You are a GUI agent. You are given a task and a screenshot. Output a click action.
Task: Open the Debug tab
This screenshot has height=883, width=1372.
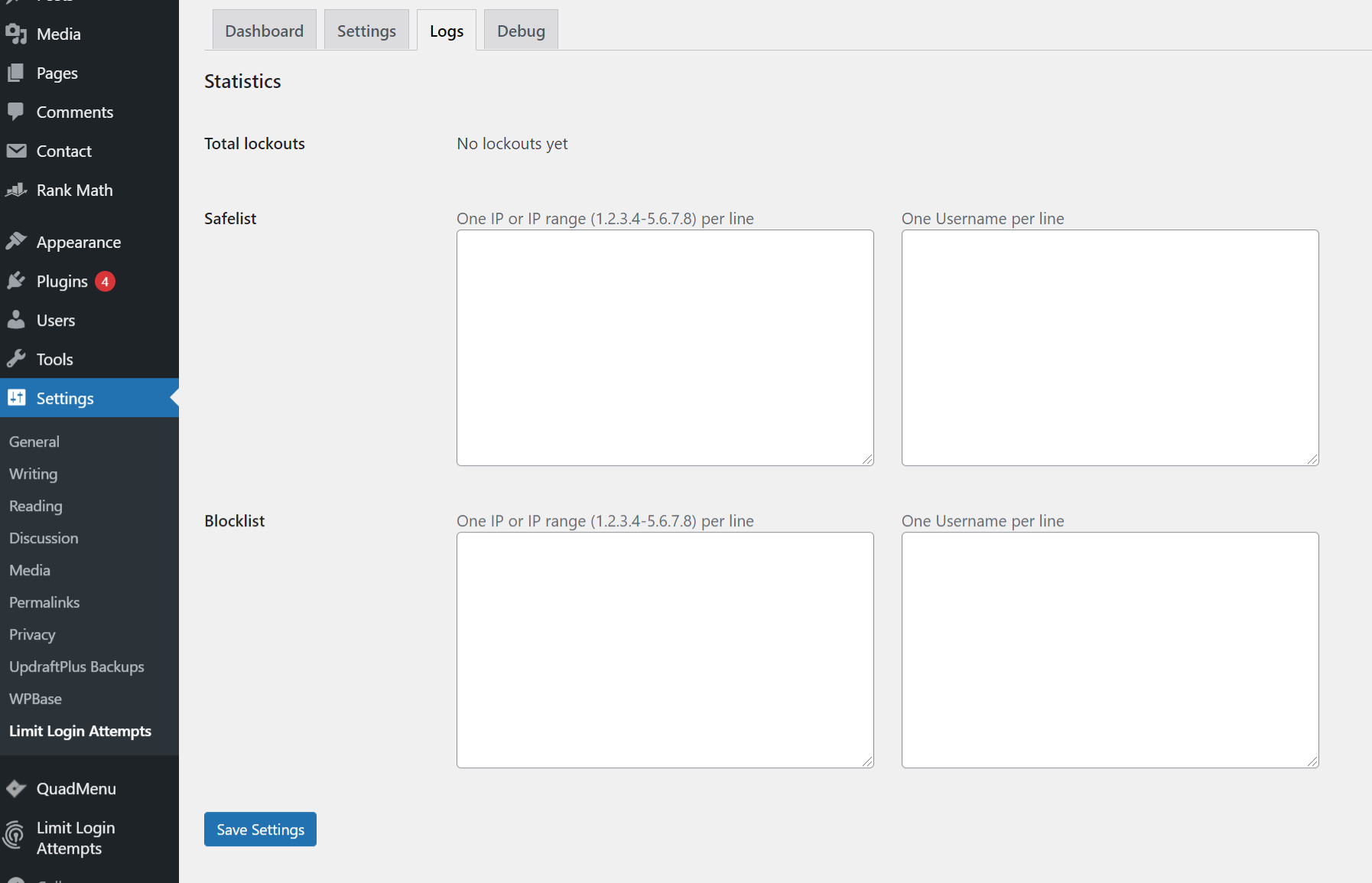point(521,30)
